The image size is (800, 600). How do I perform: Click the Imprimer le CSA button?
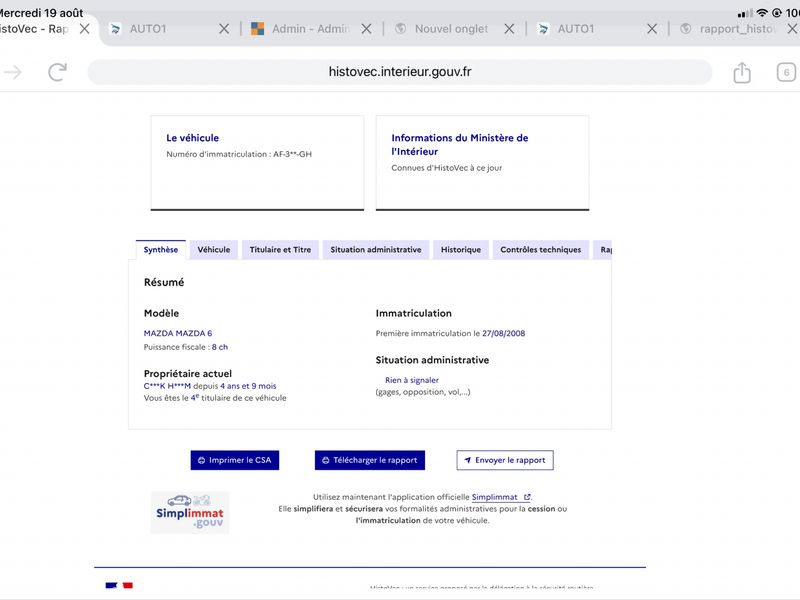click(x=235, y=460)
